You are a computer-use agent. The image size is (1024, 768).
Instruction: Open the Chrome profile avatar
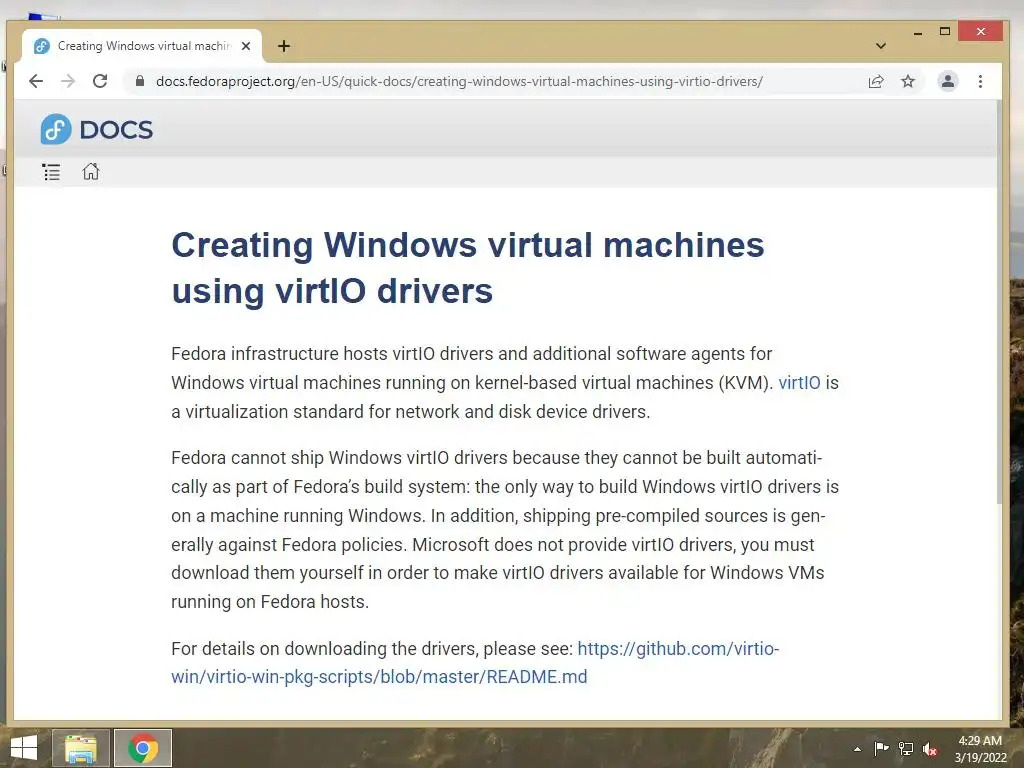(948, 81)
